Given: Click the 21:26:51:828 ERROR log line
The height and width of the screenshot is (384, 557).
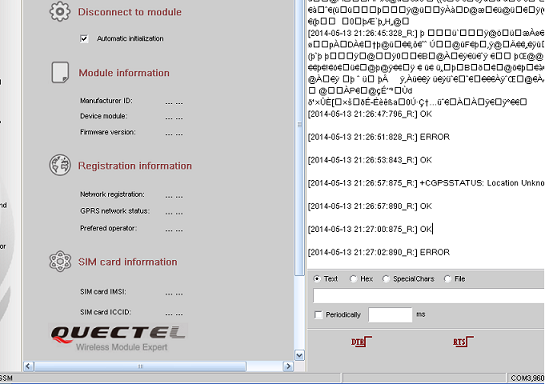Looking at the screenshot, I should click(x=379, y=137).
